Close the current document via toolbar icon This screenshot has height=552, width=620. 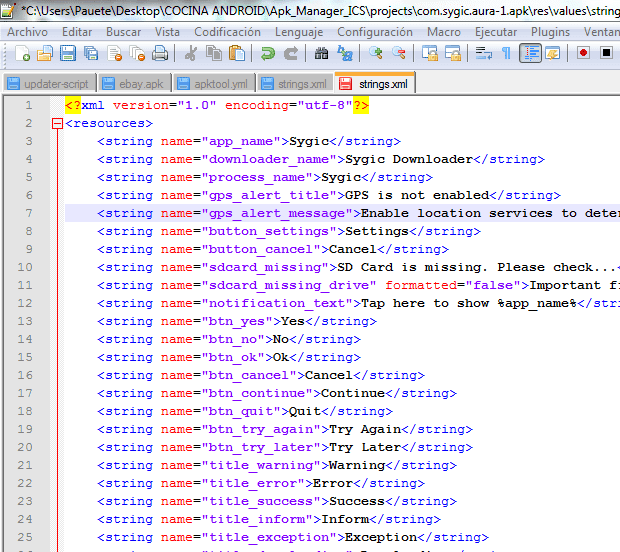pyautogui.click(x=115, y=53)
